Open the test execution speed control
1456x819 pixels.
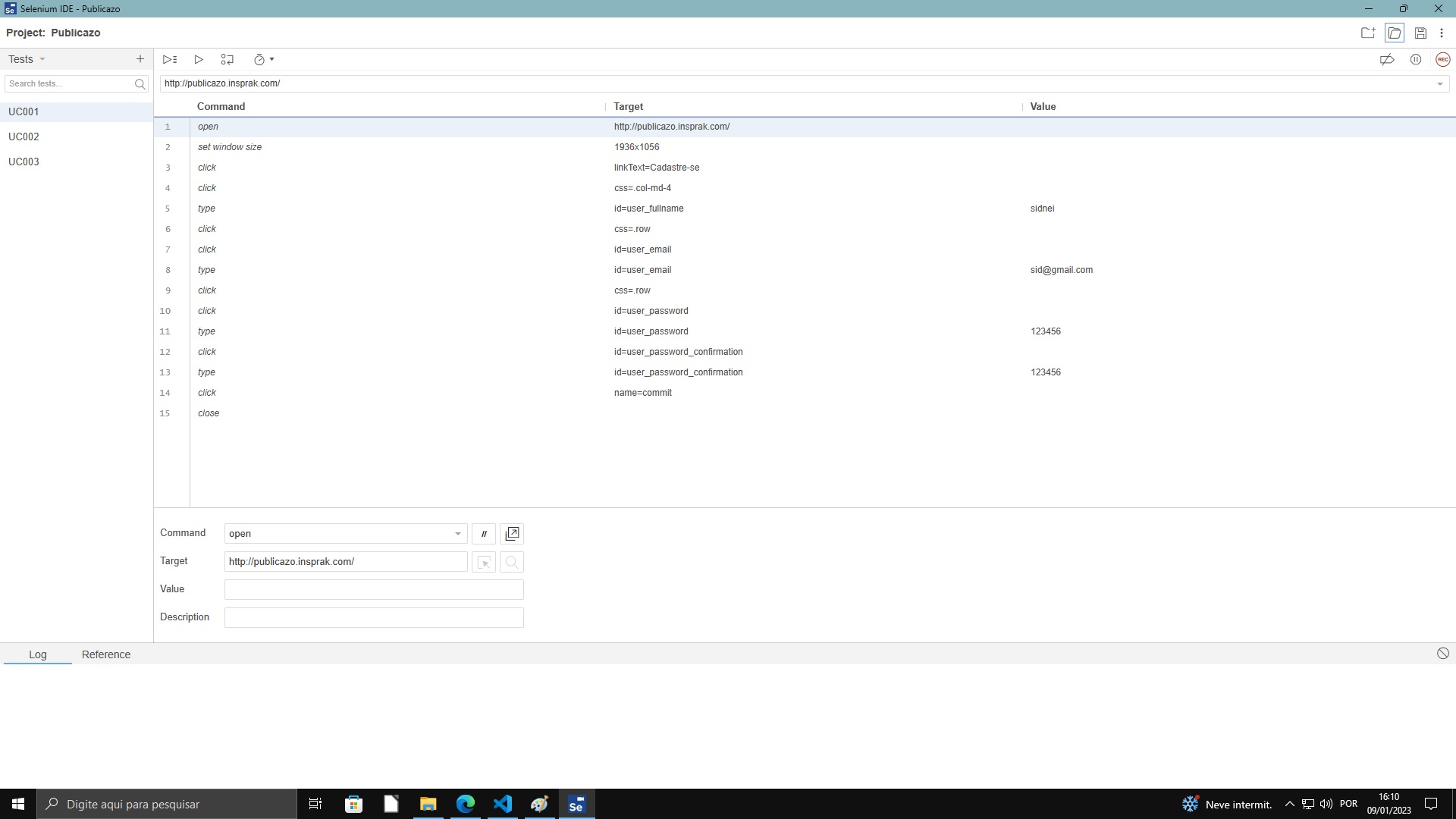click(263, 59)
